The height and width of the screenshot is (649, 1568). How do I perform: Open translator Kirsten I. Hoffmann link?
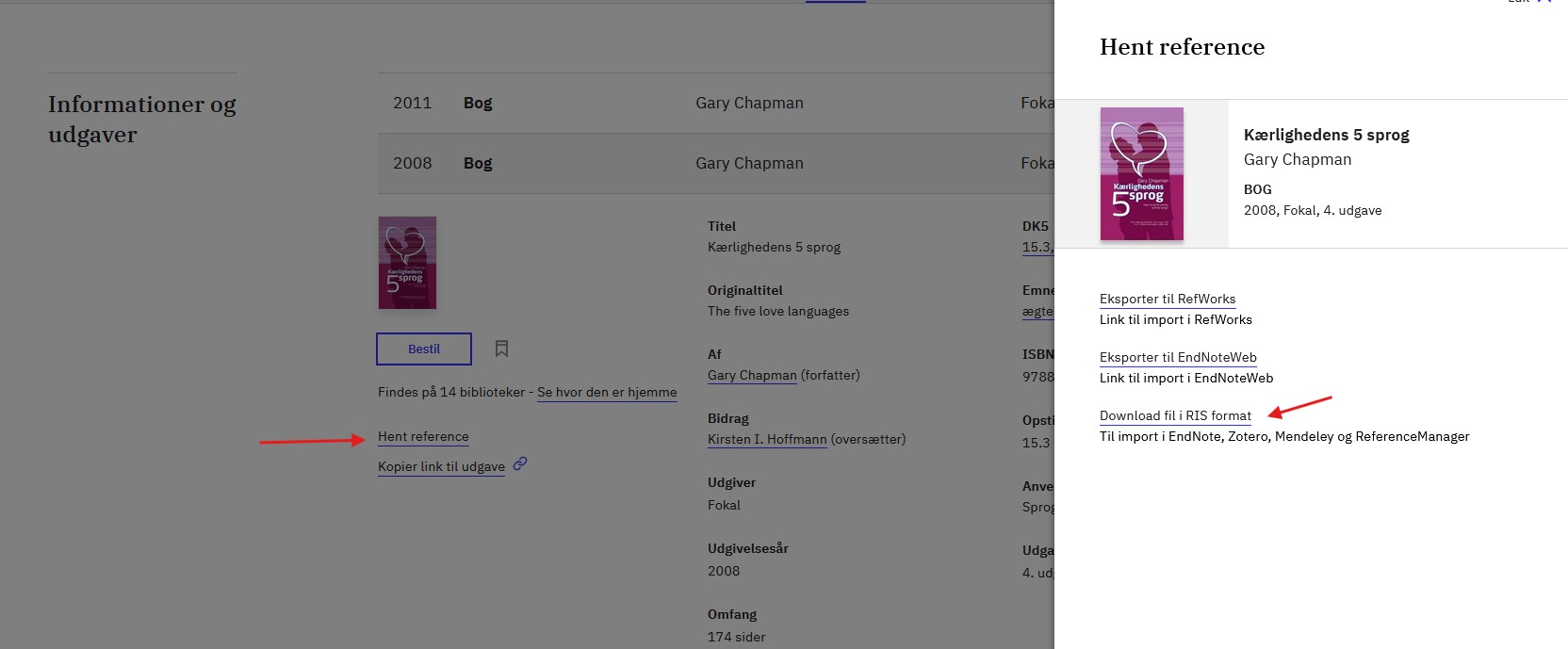(767, 440)
